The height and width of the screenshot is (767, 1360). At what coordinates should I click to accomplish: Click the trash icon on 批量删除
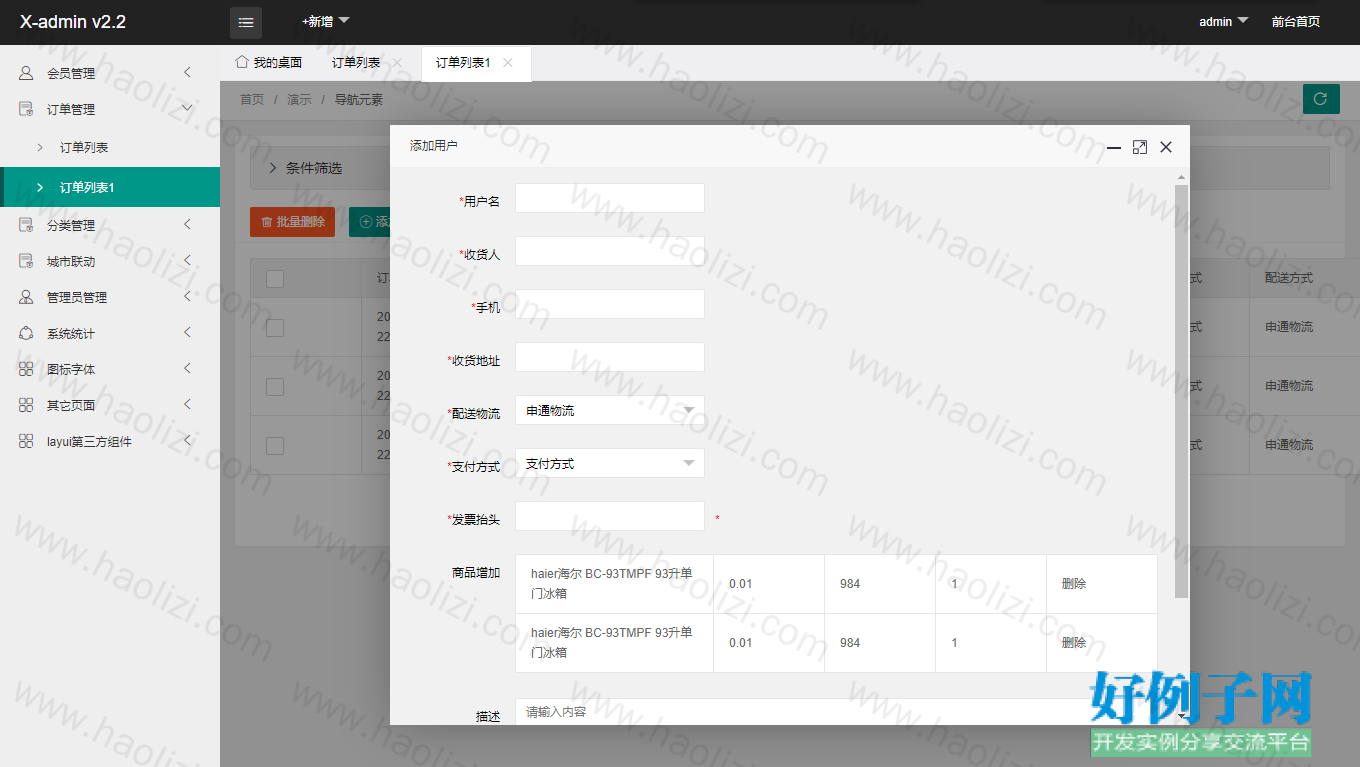[x=266, y=222]
